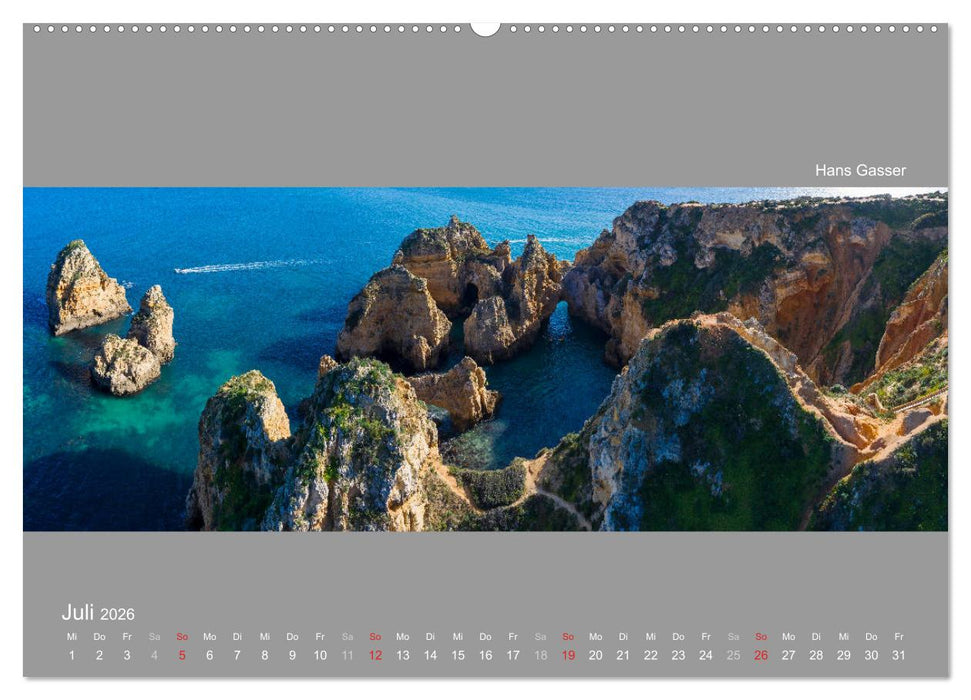Select date 22 in the calendar
Viewport: 971px width, 700px height.
coord(651,655)
